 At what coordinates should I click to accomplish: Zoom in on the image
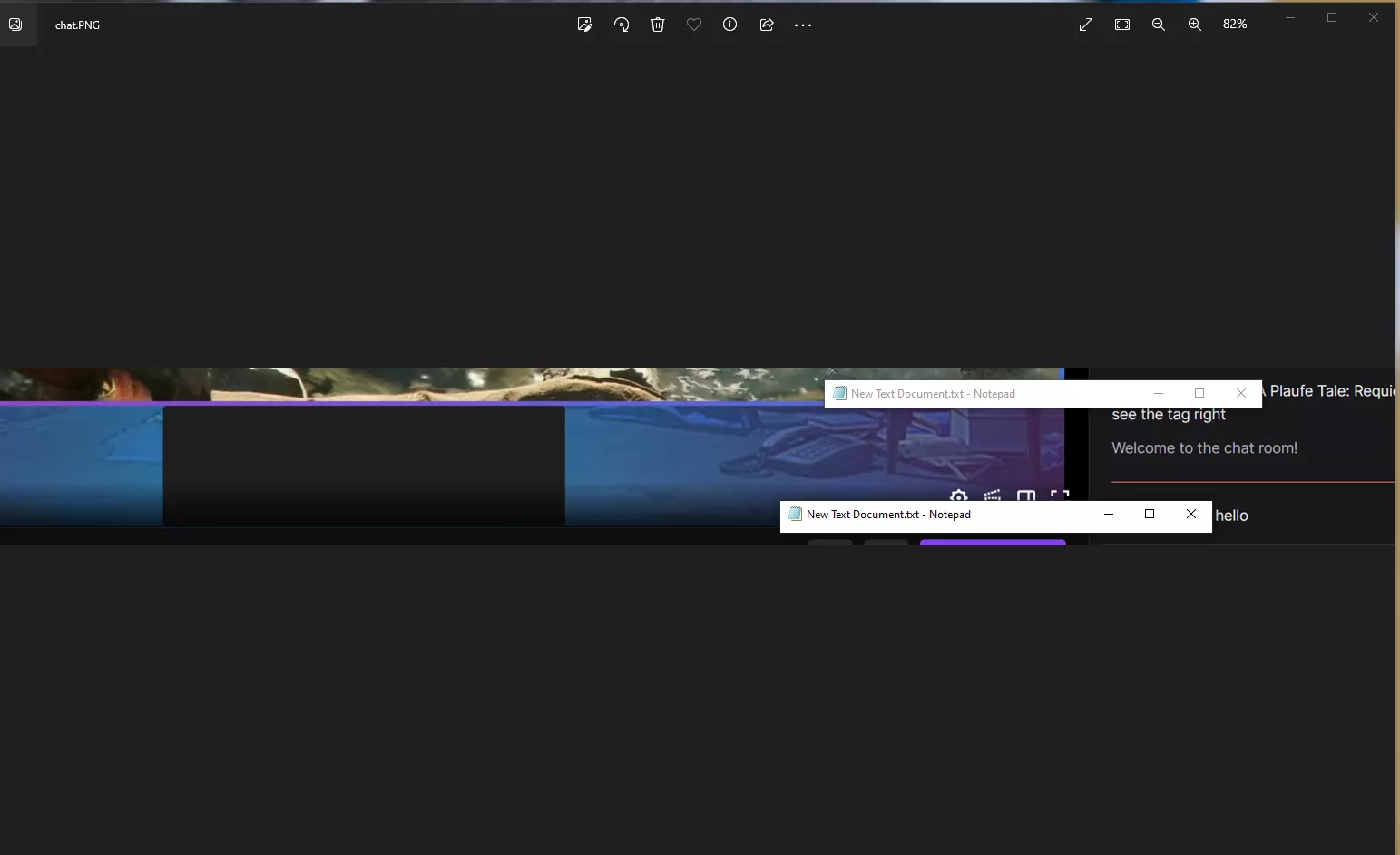click(1195, 25)
